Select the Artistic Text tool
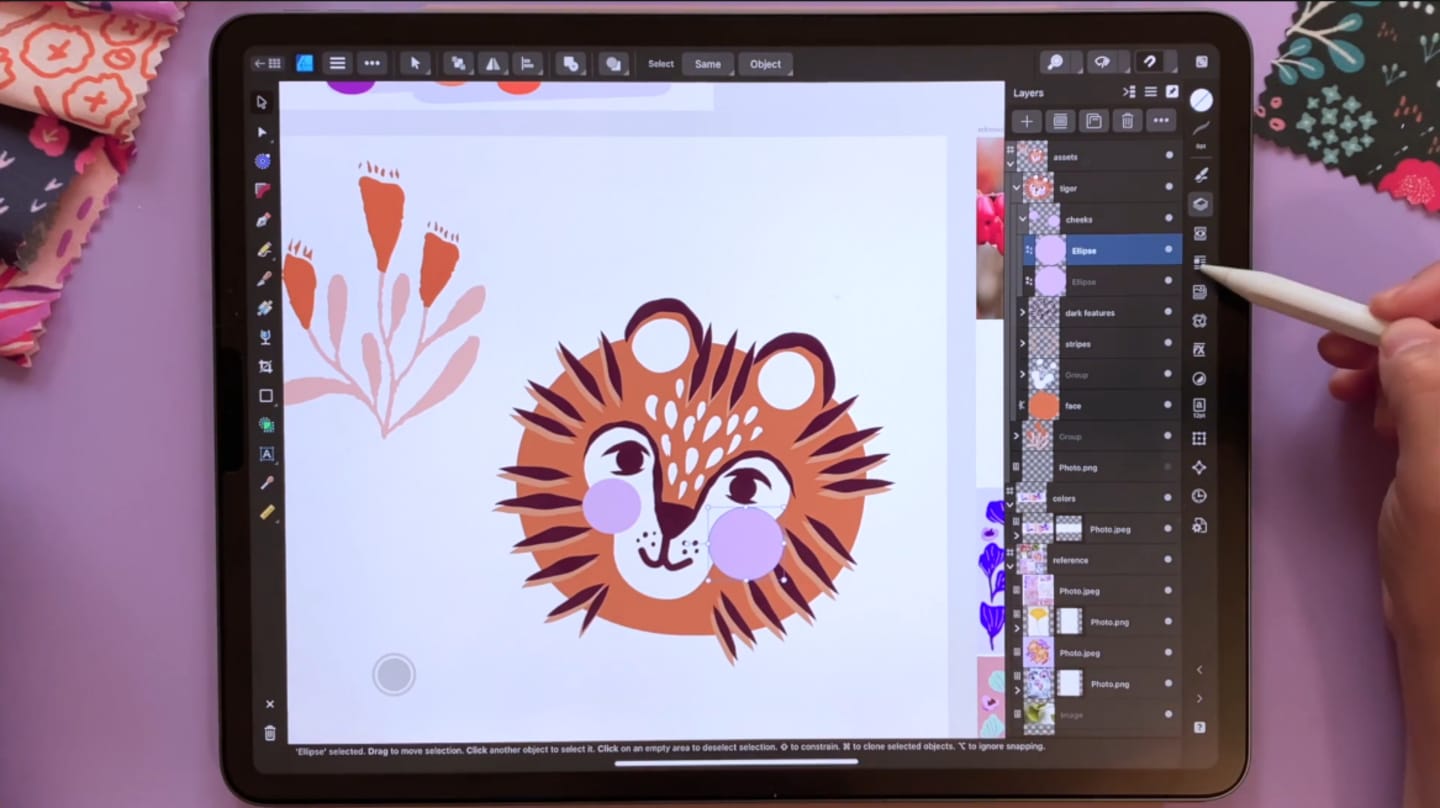This screenshot has height=808, width=1440. [264, 455]
